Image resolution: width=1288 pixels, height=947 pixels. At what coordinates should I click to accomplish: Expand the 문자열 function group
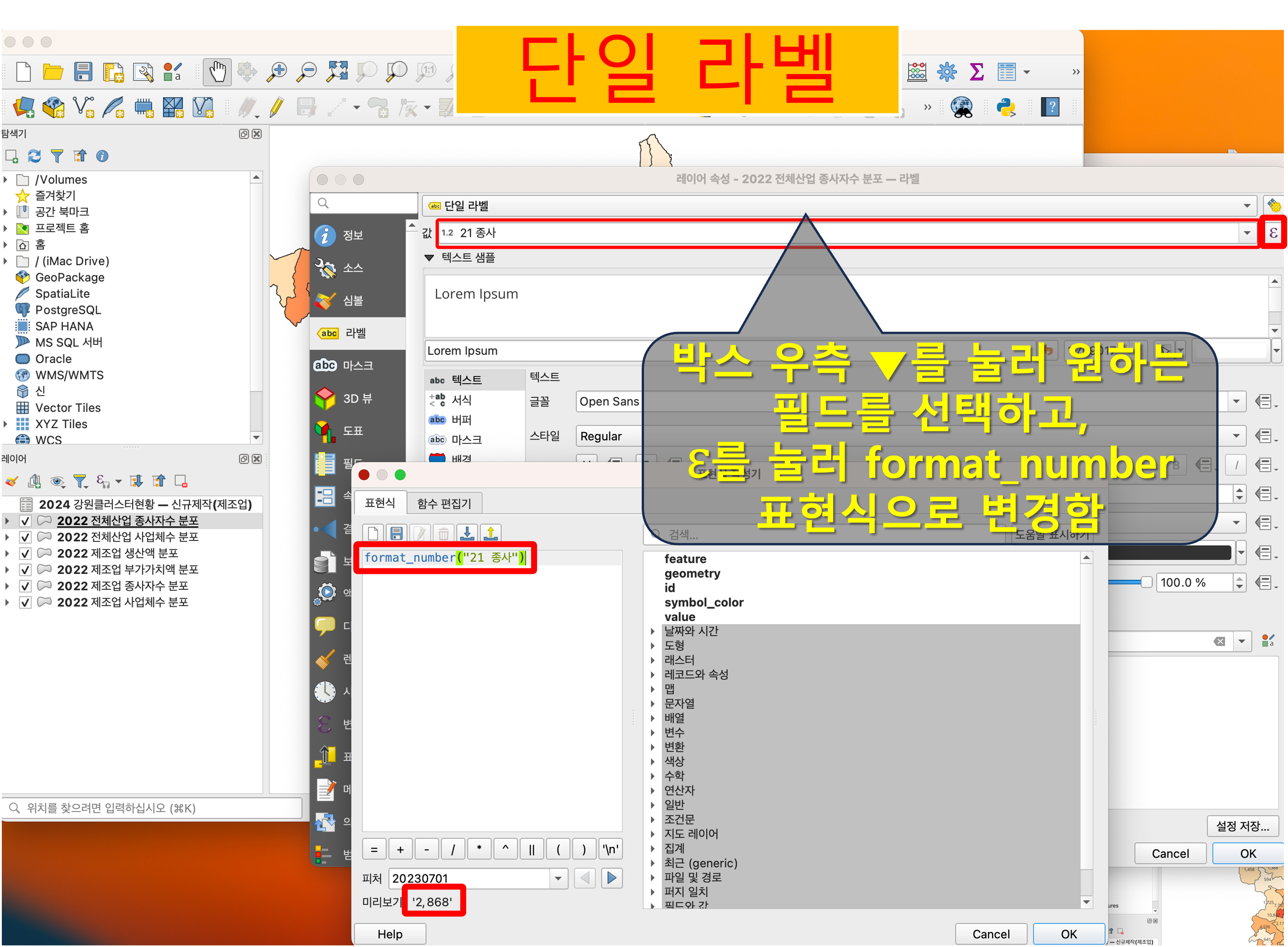[653, 704]
